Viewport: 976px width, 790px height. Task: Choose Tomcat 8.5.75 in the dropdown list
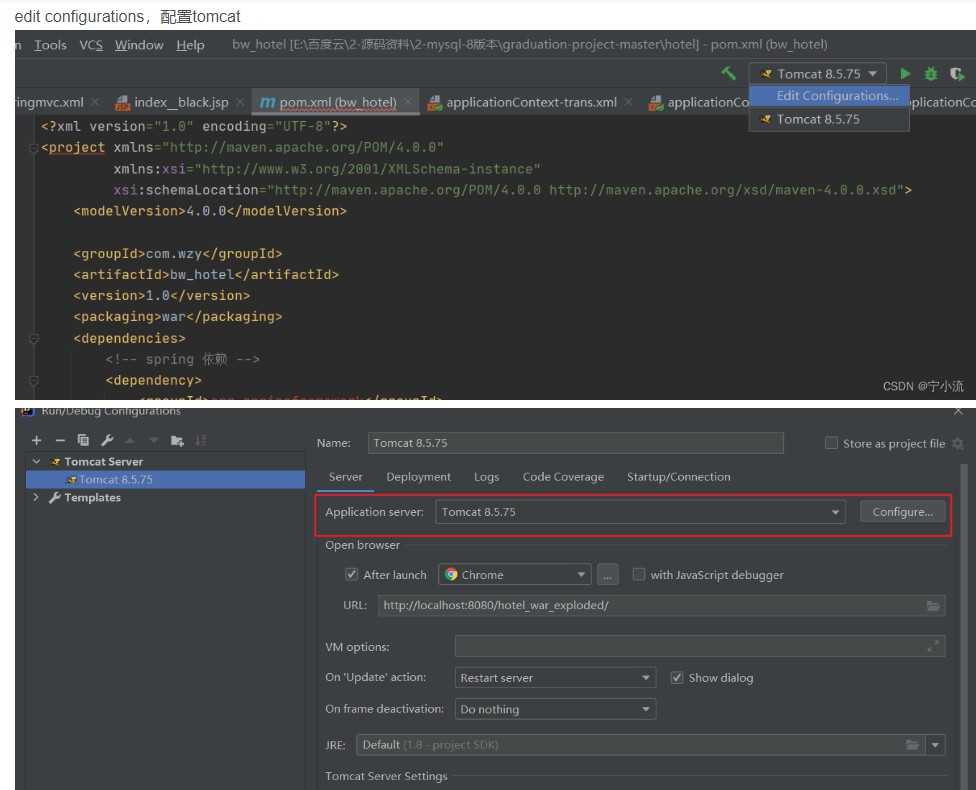pos(829,119)
